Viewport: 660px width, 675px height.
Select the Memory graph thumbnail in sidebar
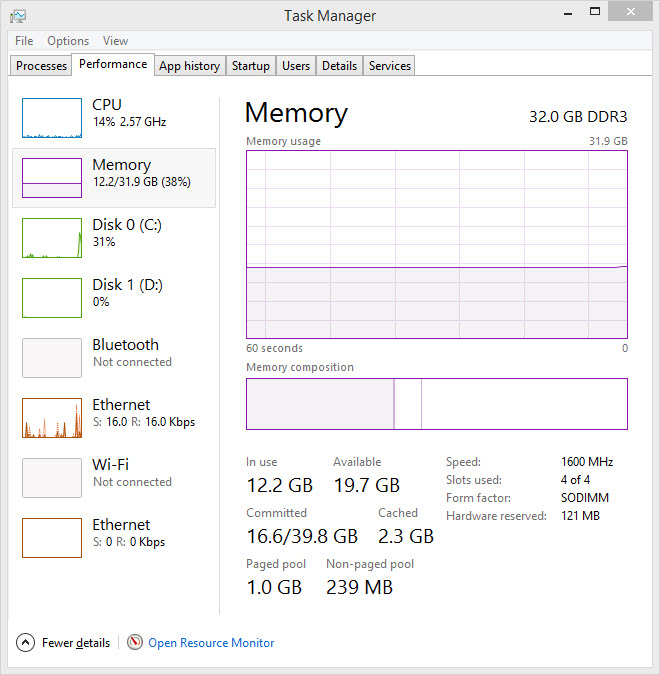pos(52,178)
